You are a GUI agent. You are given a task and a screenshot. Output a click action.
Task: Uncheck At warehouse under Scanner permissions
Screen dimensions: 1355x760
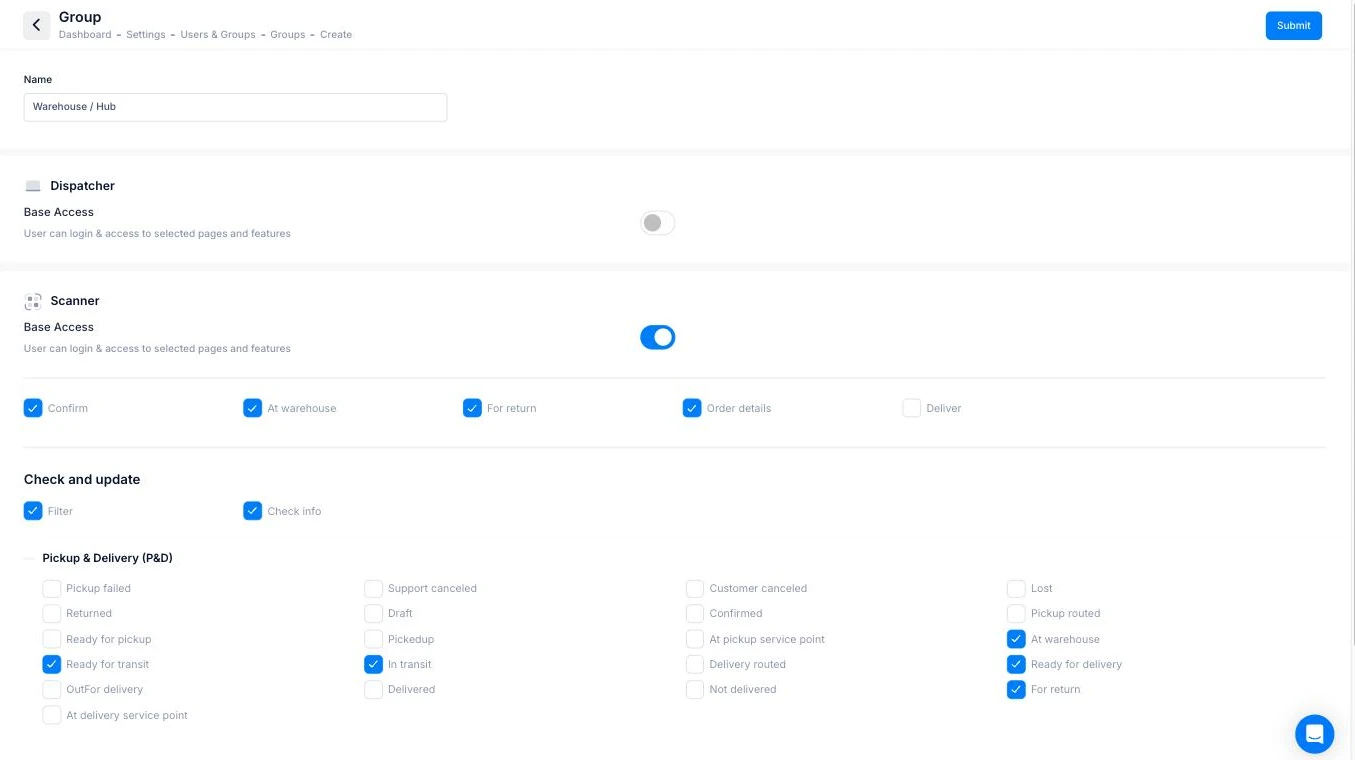252,408
